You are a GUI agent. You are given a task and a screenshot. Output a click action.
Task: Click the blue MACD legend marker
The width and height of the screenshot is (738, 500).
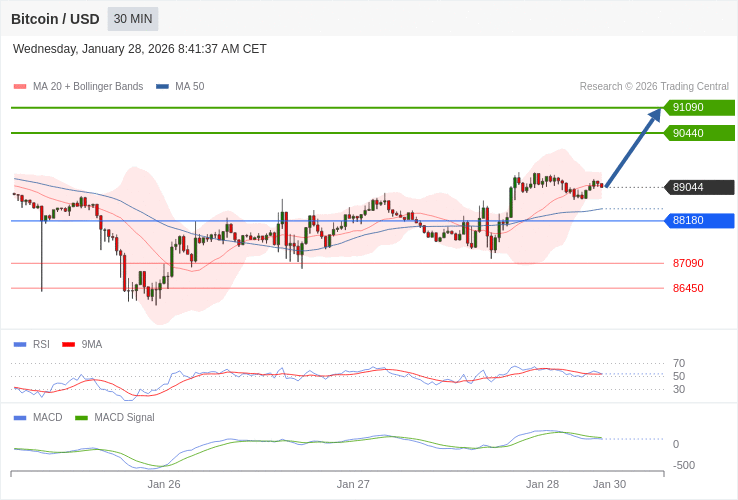click(x=20, y=417)
